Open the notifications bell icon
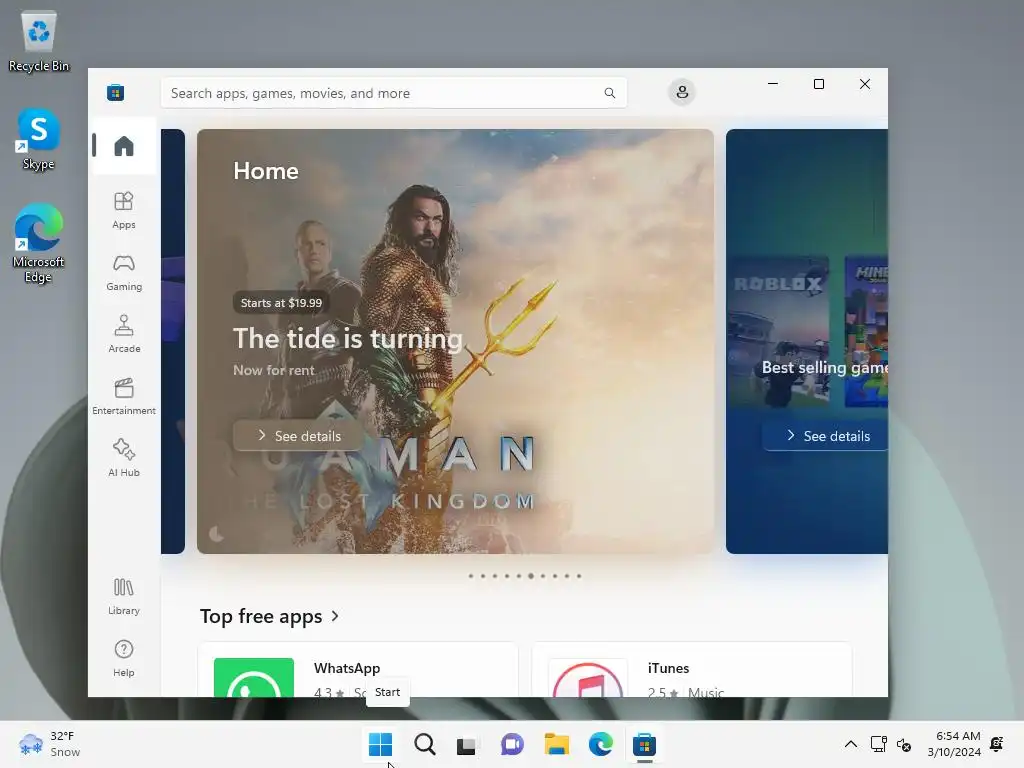 click(x=997, y=744)
